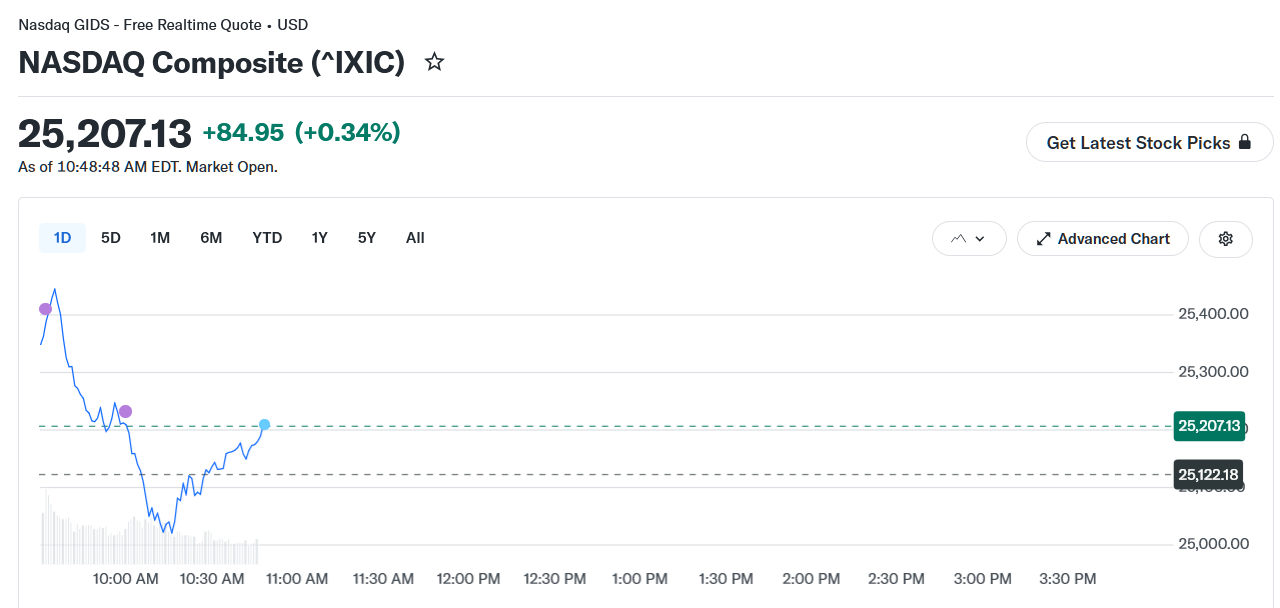The height and width of the screenshot is (608, 1280).
Task: Select the 1D time range
Action: click(62, 238)
